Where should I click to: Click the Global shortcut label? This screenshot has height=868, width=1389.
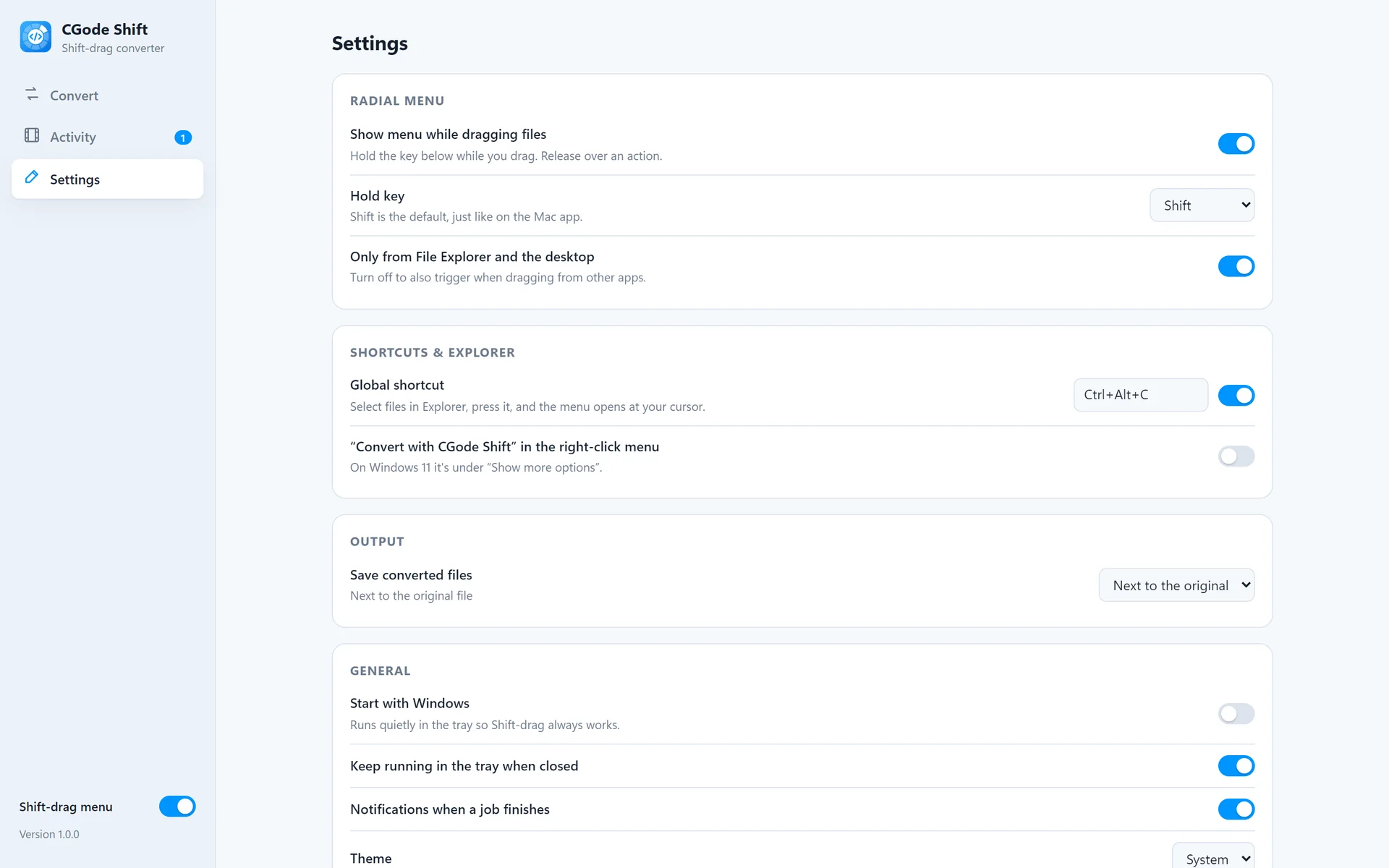pos(397,386)
